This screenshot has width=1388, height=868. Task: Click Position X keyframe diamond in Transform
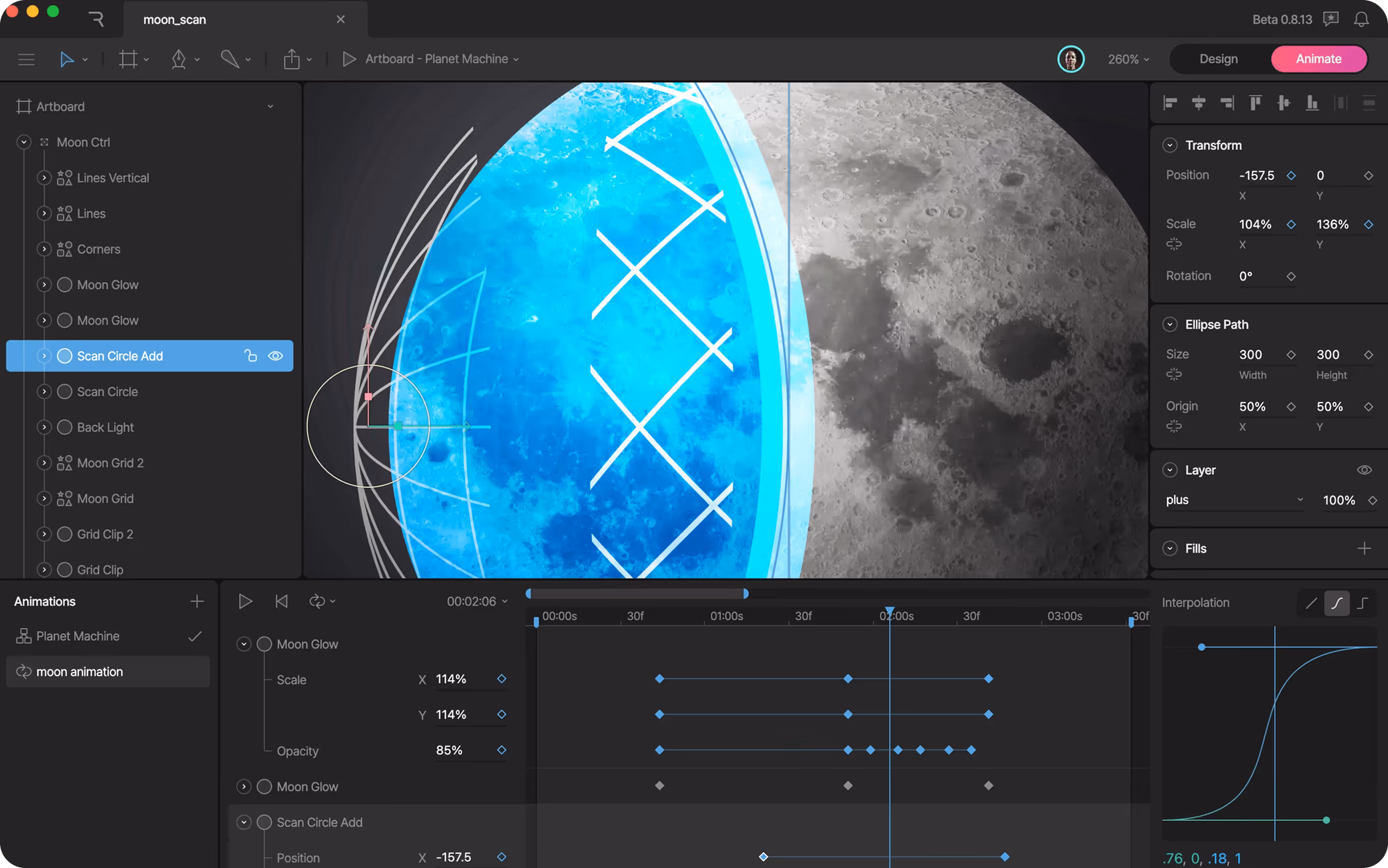1291,176
